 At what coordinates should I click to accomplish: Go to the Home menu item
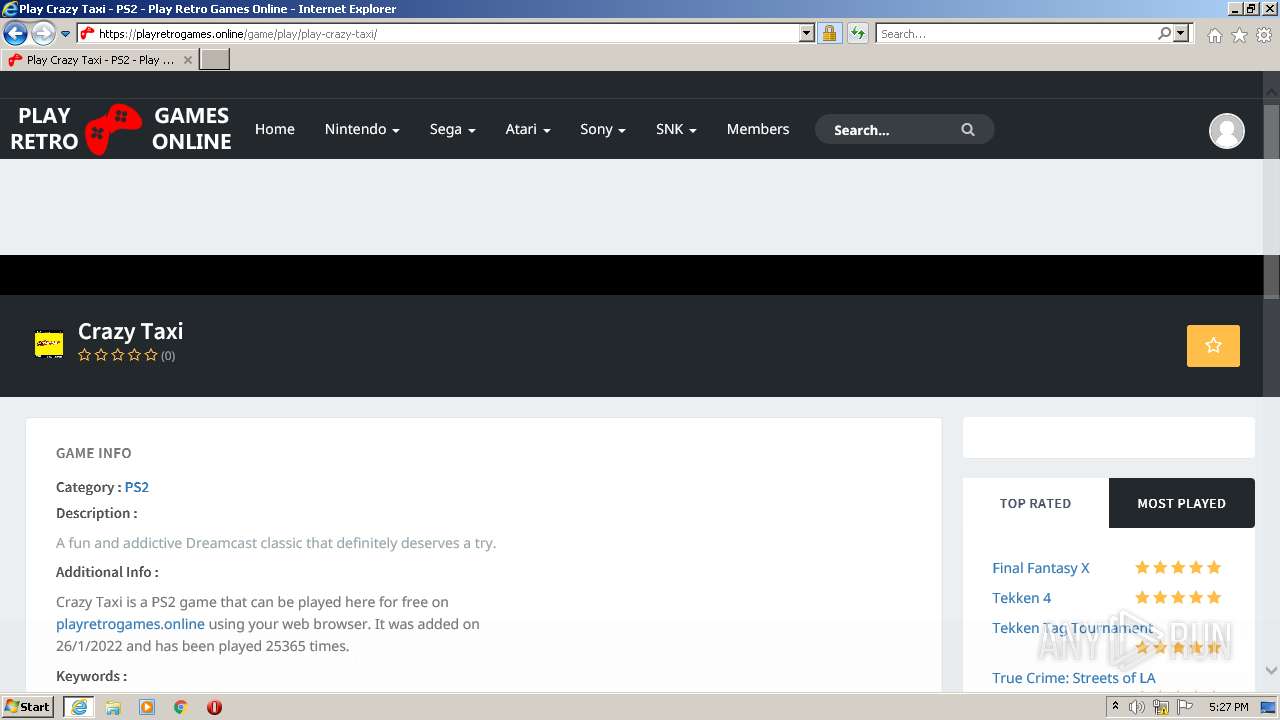coord(275,129)
